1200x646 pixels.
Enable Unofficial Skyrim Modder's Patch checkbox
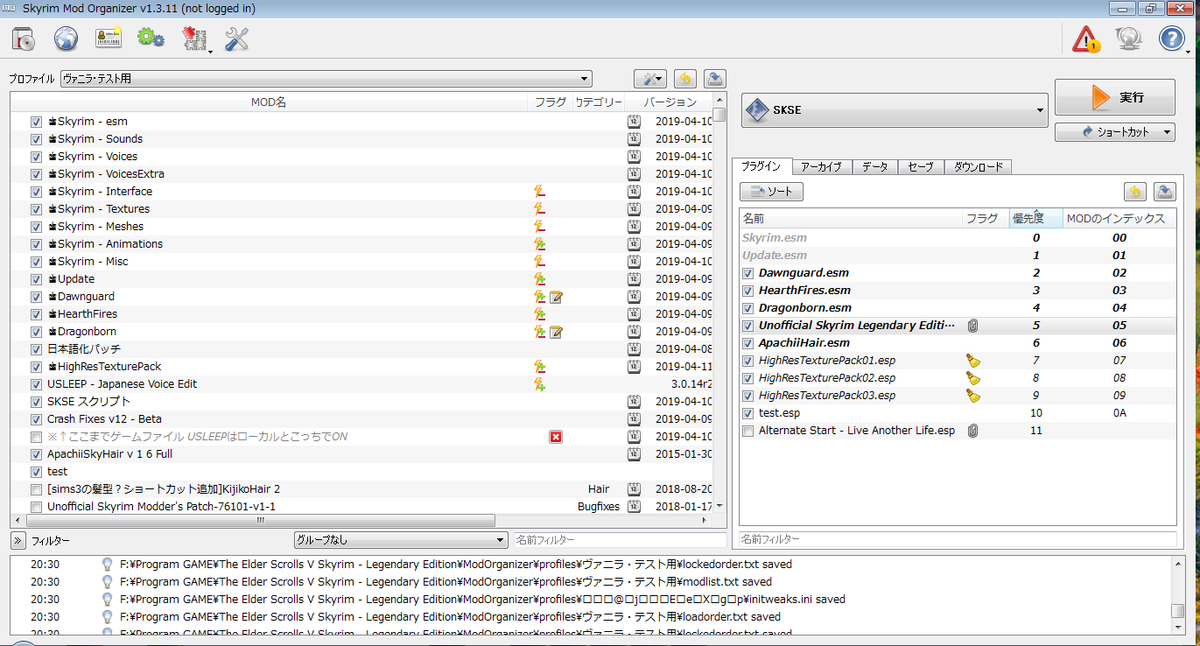[36, 507]
